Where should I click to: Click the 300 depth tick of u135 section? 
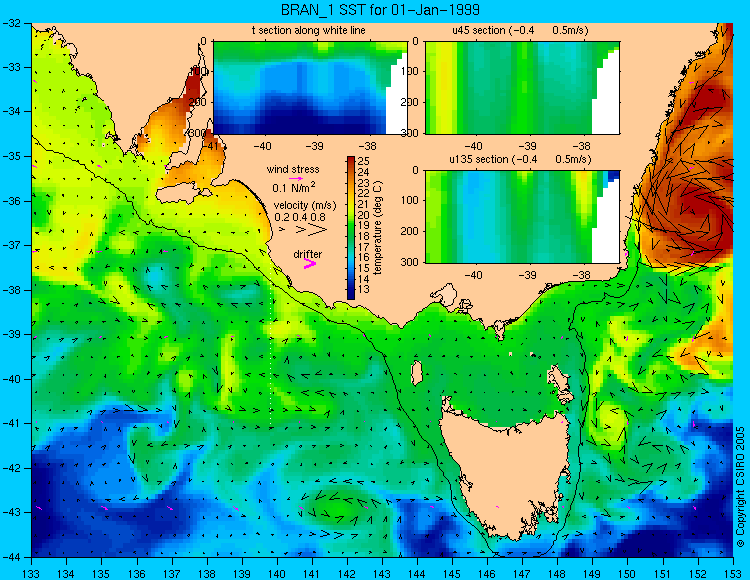coord(411,262)
